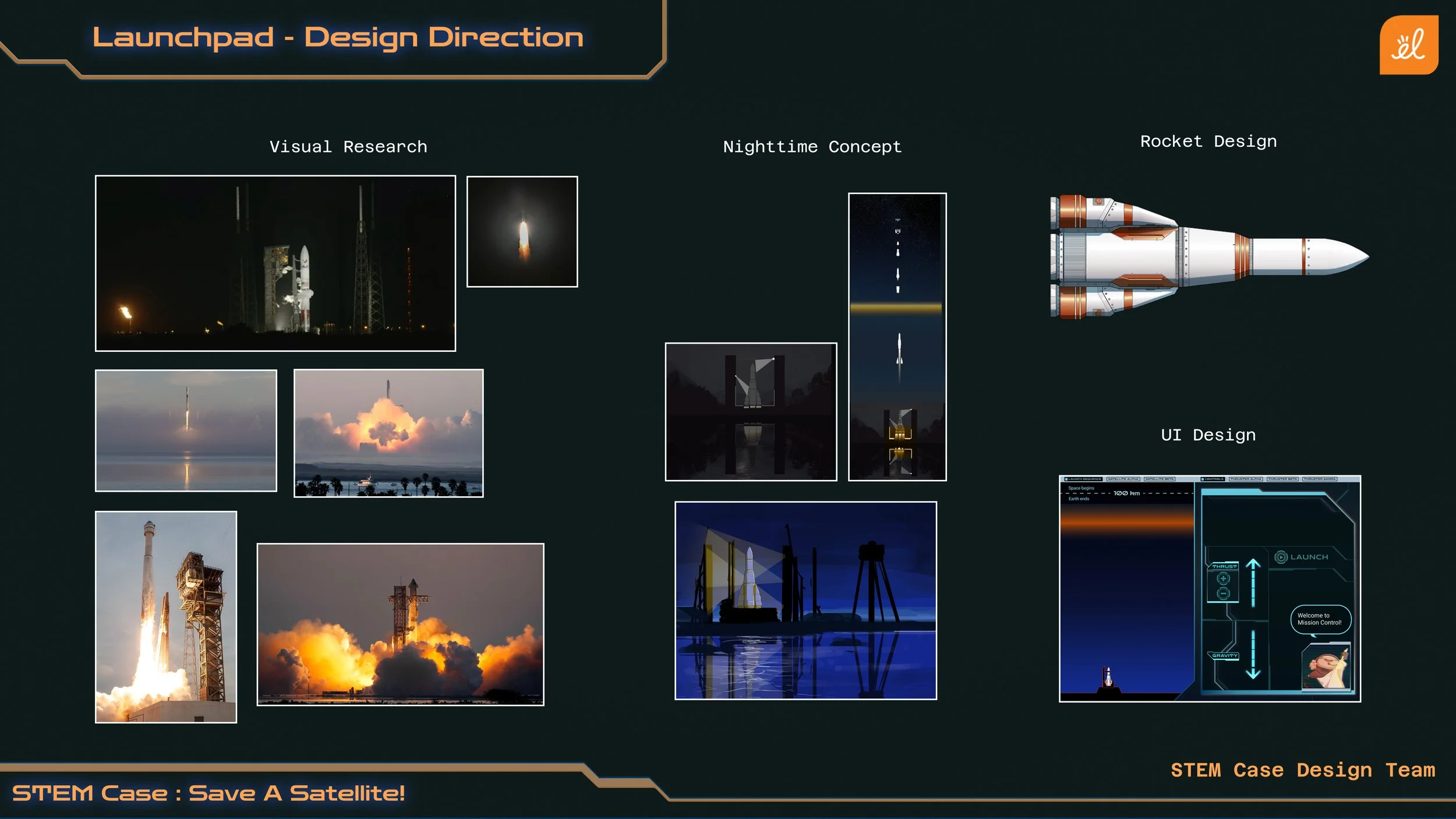The image size is (1456, 819).
Task: Click the Gravity label button
Action: [1225, 655]
